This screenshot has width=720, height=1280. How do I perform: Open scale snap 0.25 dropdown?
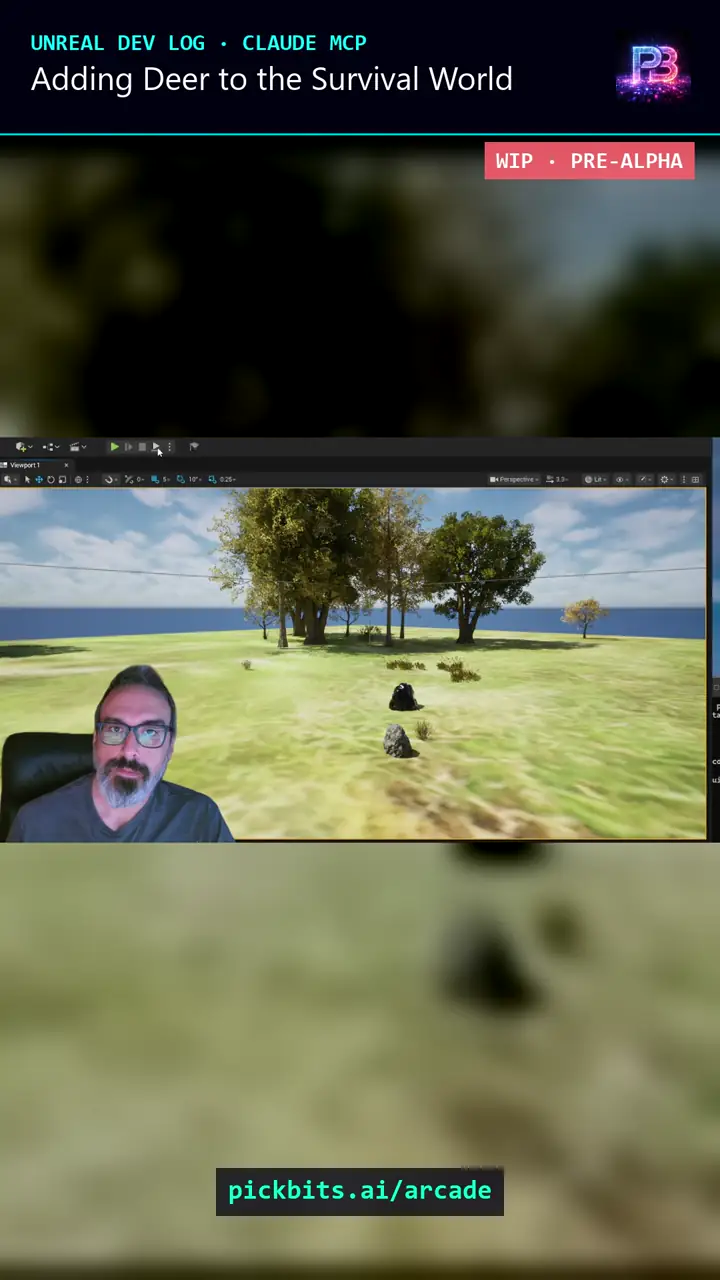pos(227,479)
